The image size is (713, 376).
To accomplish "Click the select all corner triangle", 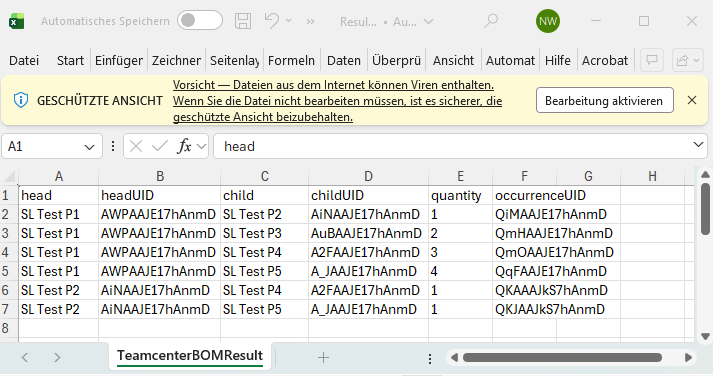I will tap(9, 176).
